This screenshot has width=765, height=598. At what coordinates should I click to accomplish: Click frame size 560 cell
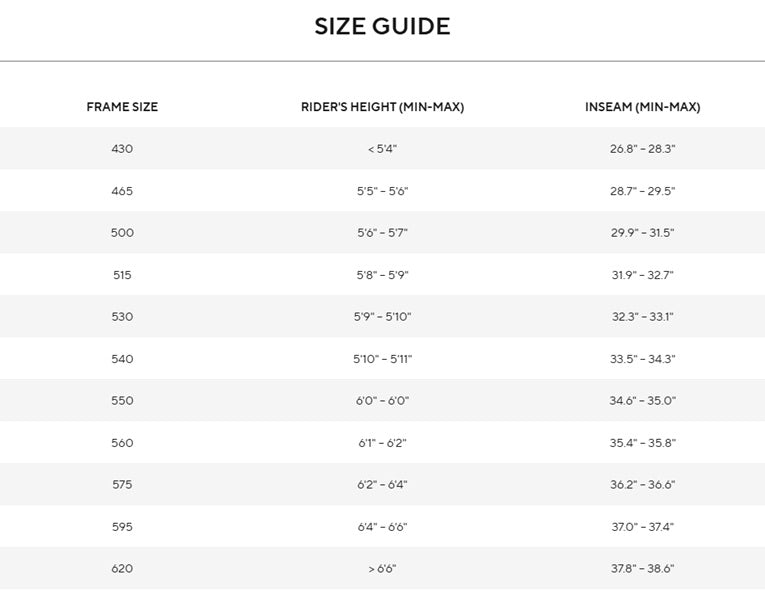[122, 443]
